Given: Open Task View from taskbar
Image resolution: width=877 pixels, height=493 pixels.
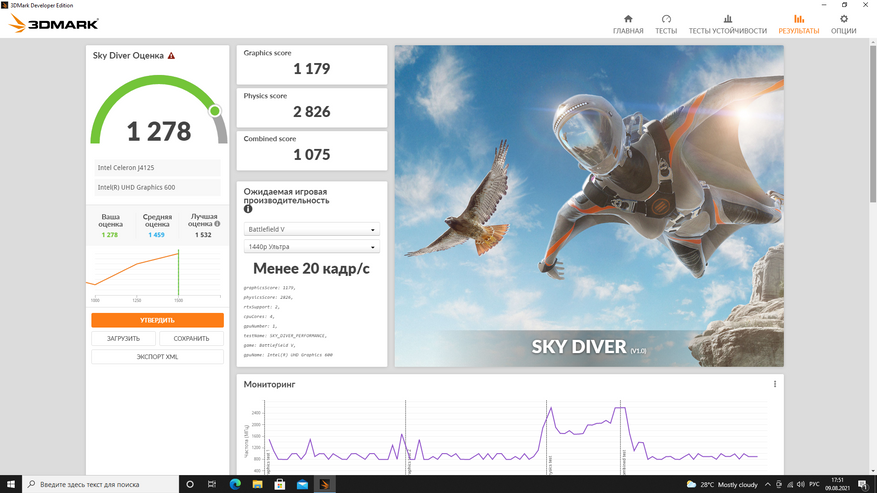Looking at the screenshot, I should [x=212, y=484].
